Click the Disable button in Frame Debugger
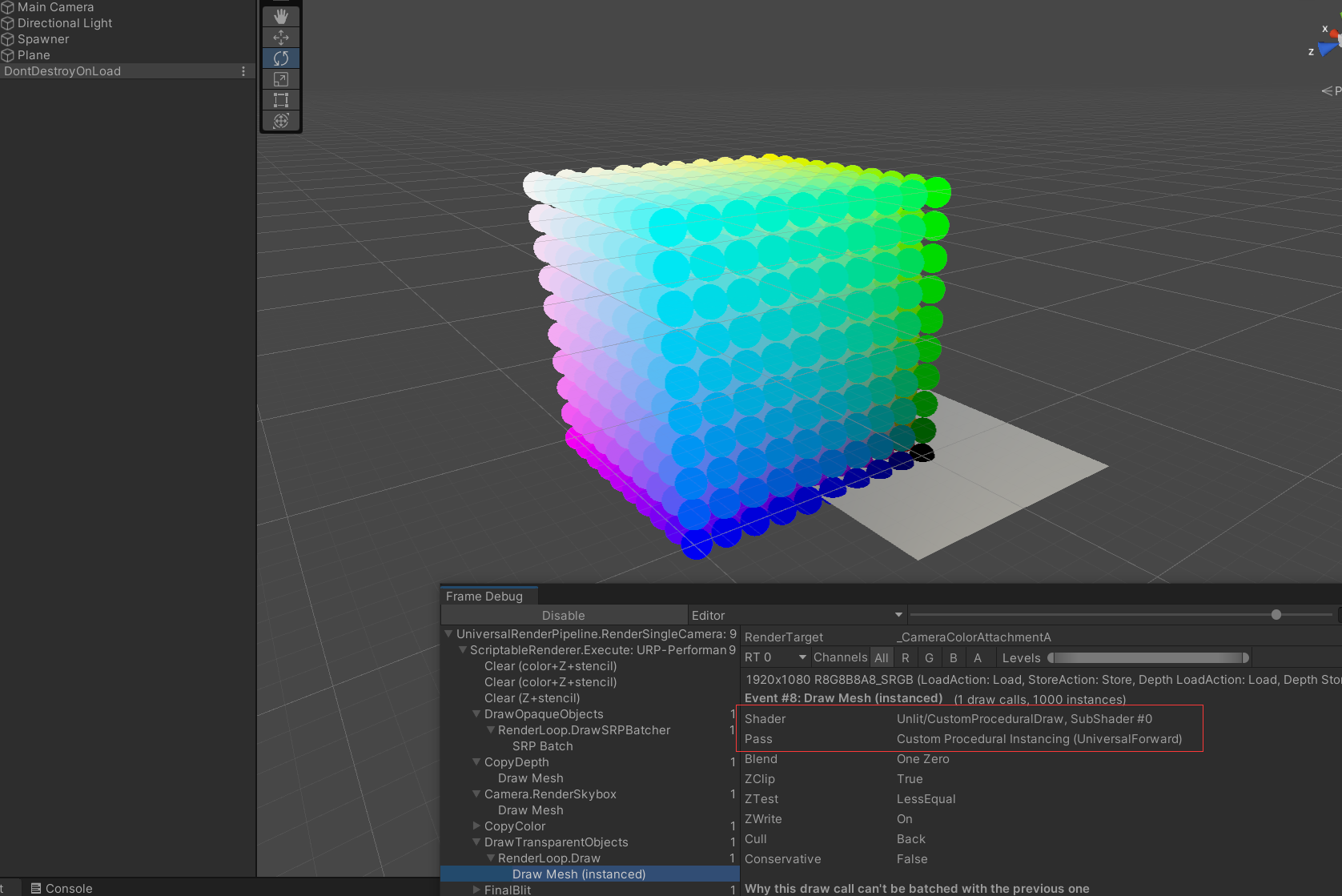 point(565,615)
